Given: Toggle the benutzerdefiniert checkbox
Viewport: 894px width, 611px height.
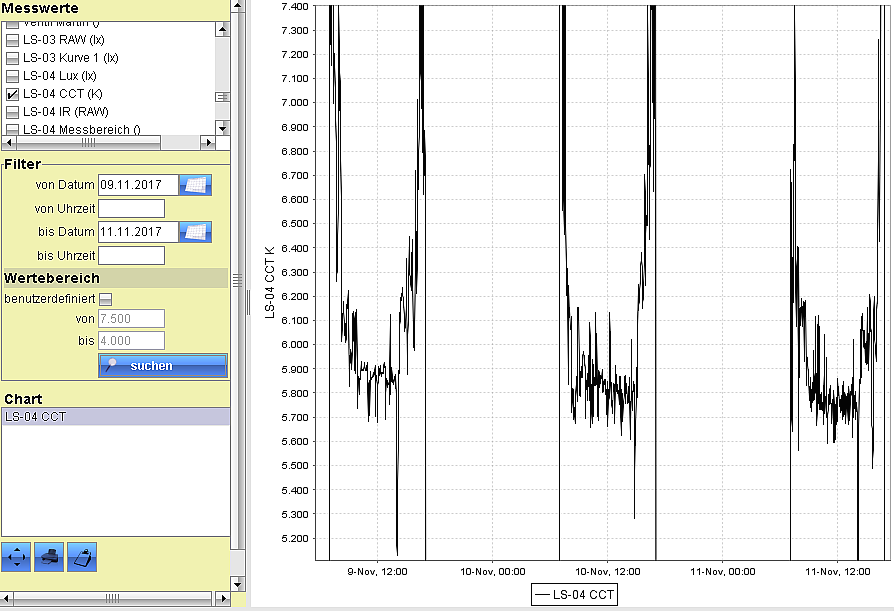Looking at the screenshot, I should tap(105, 299).
